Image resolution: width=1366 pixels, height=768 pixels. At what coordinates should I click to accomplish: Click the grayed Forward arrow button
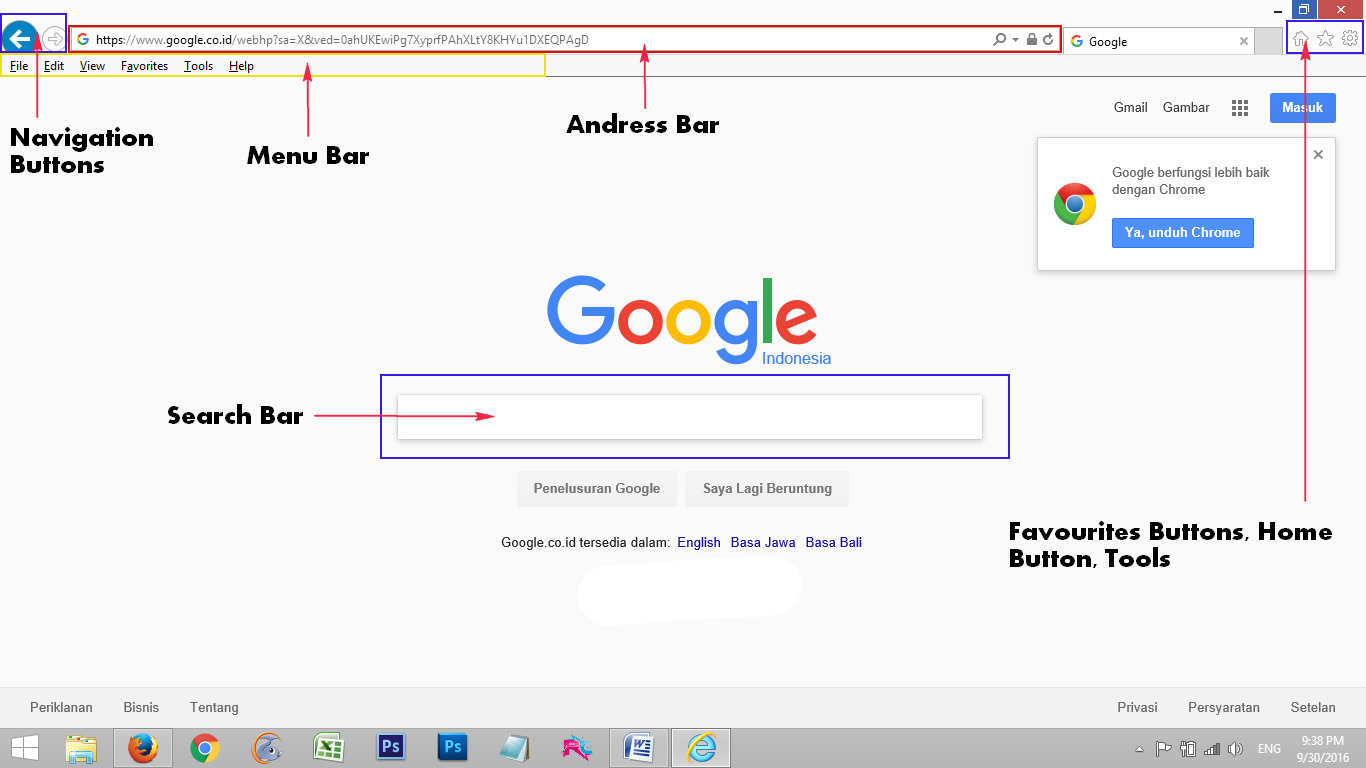[x=54, y=39]
